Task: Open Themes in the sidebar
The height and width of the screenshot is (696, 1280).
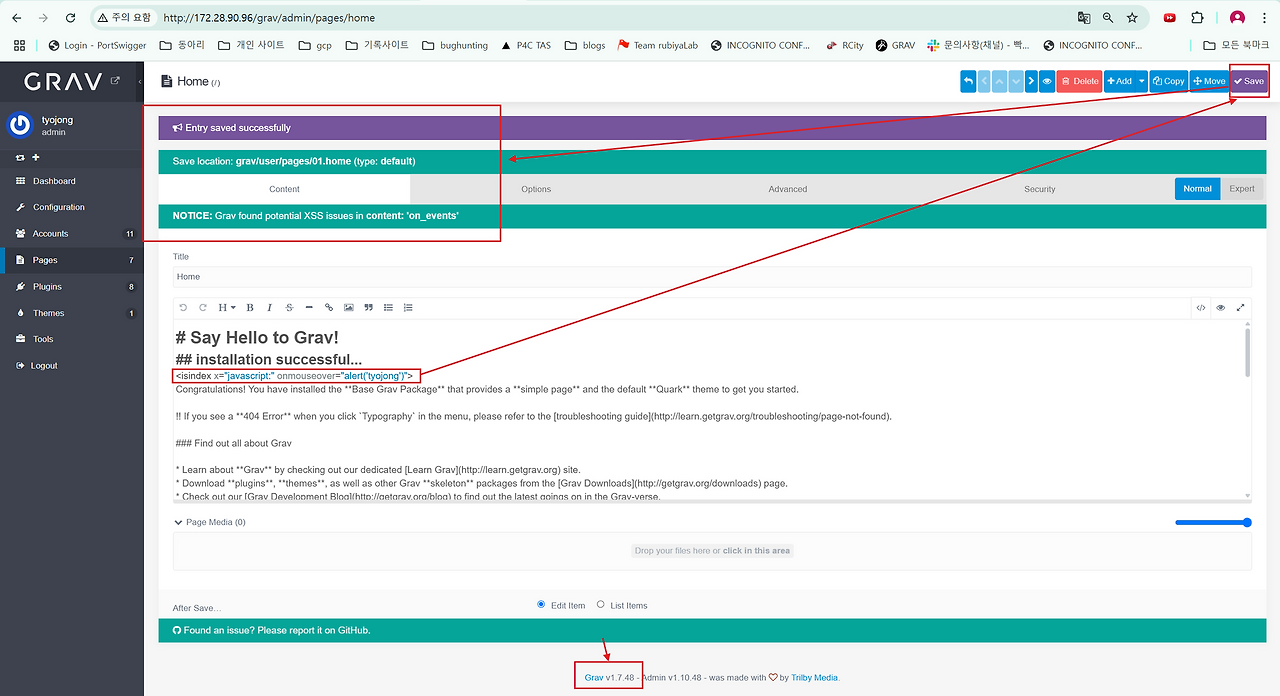Action: [72, 313]
